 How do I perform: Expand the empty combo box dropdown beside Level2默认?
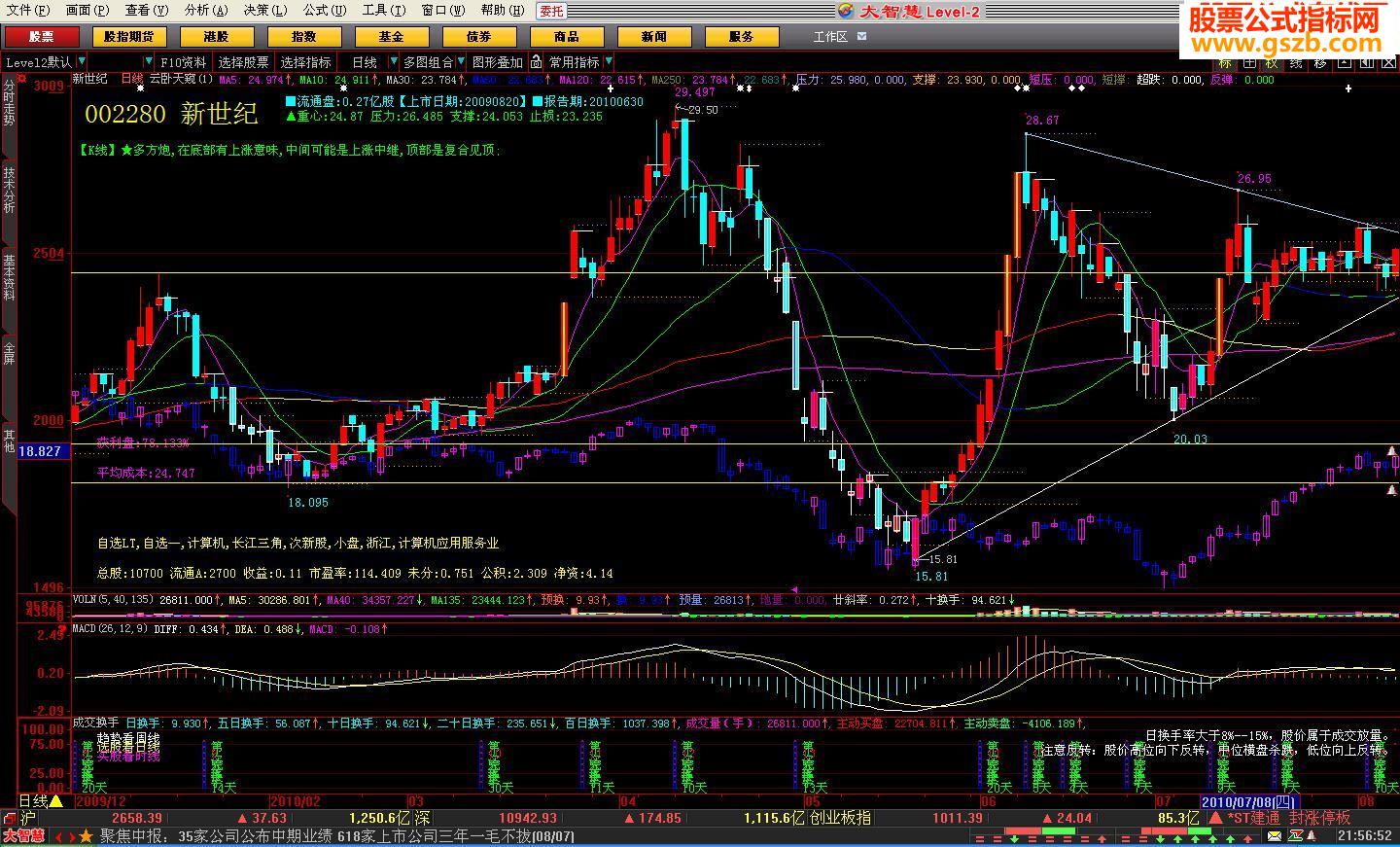[149, 62]
